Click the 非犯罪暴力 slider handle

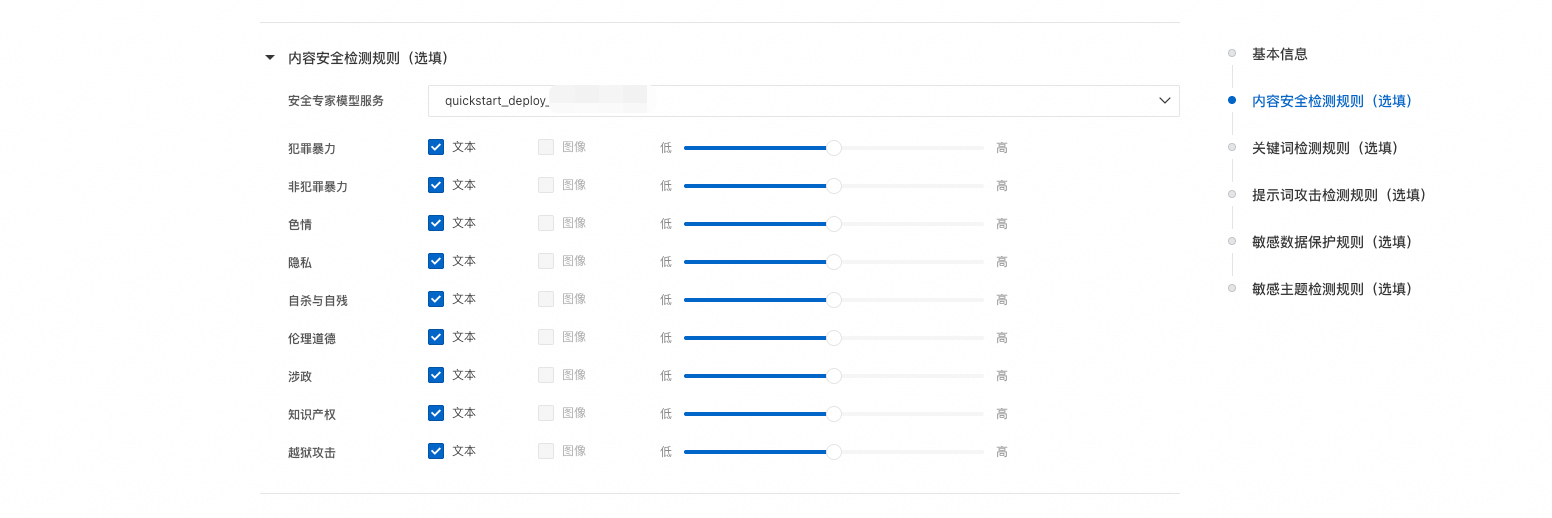click(834, 186)
